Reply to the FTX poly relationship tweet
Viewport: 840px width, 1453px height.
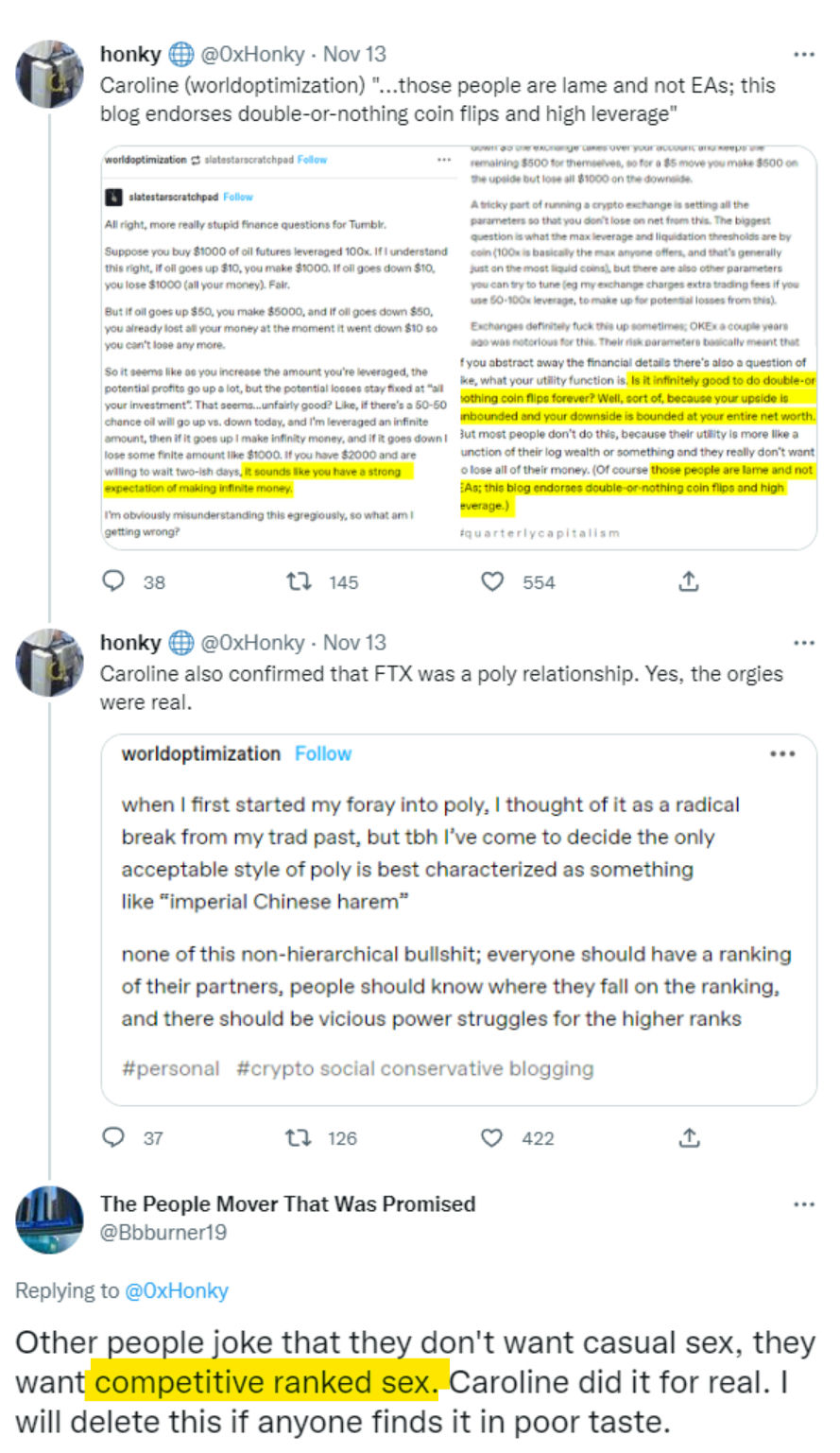click(x=113, y=1137)
